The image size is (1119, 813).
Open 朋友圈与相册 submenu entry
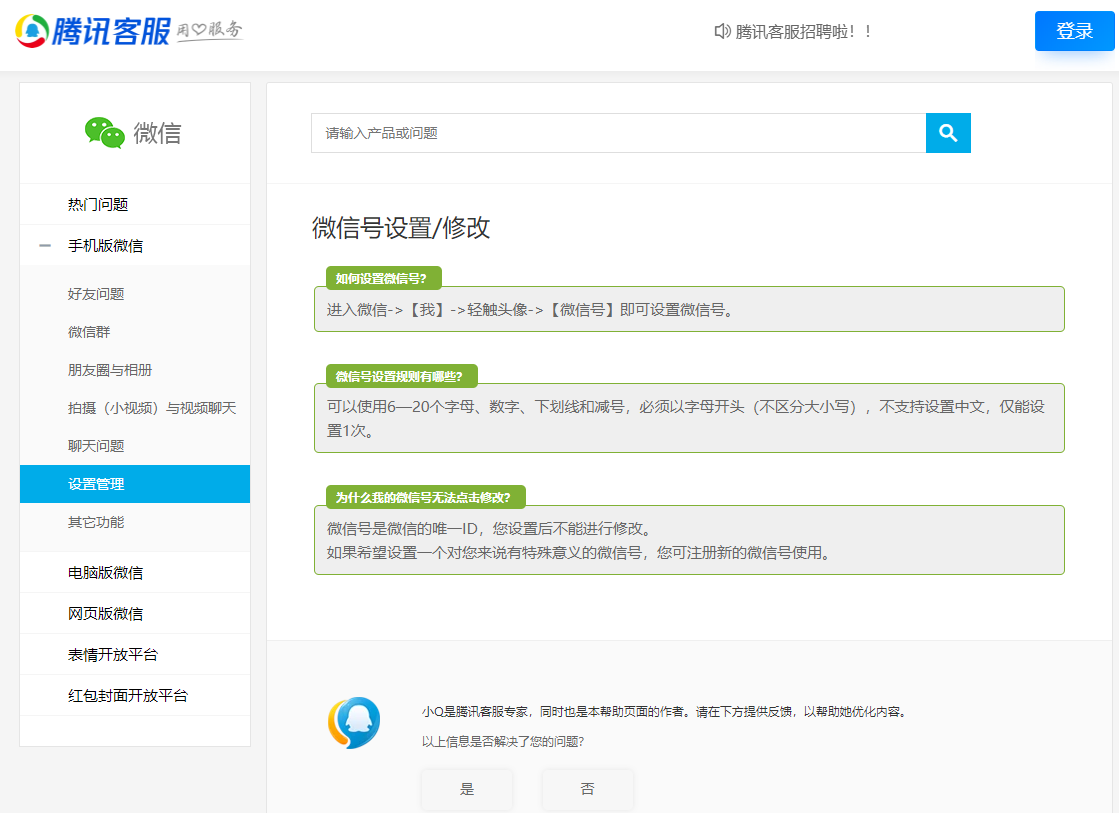coord(110,370)
